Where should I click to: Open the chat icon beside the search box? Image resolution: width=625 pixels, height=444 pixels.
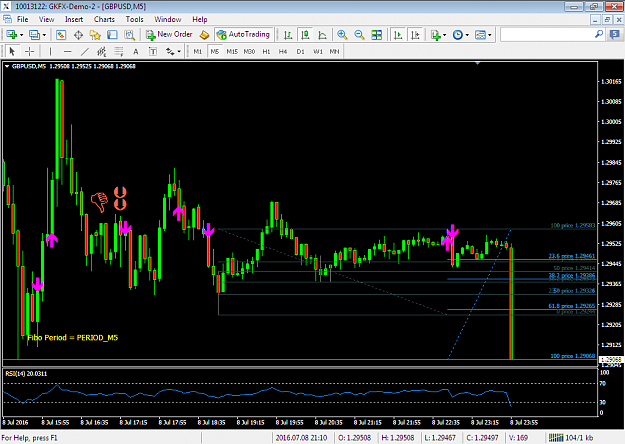[615, 35]
